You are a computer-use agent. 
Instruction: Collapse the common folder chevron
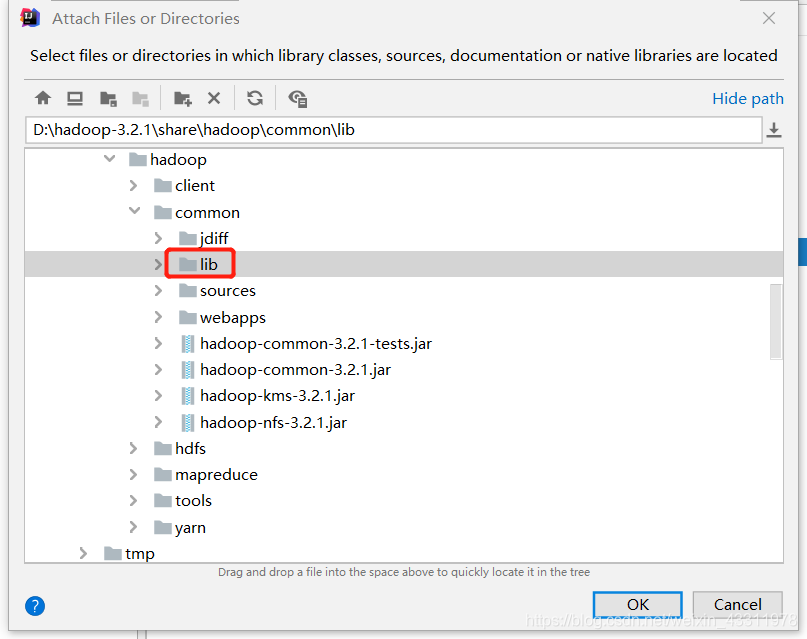click(x=134, y=211)
